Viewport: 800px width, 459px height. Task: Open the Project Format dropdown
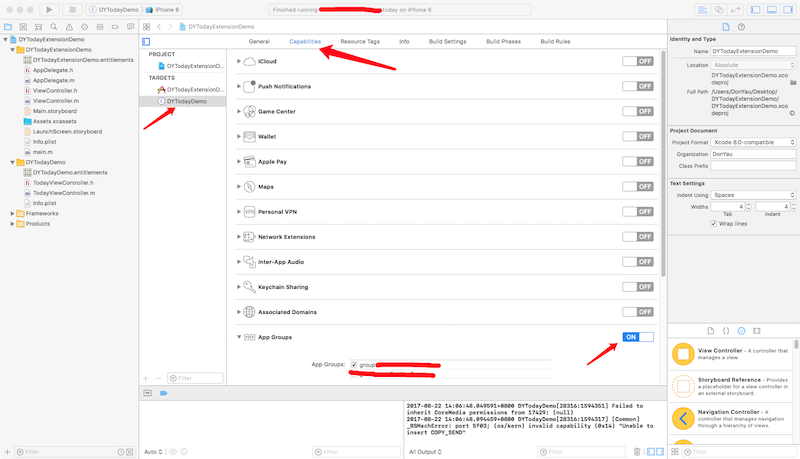(x=753, y=142)
